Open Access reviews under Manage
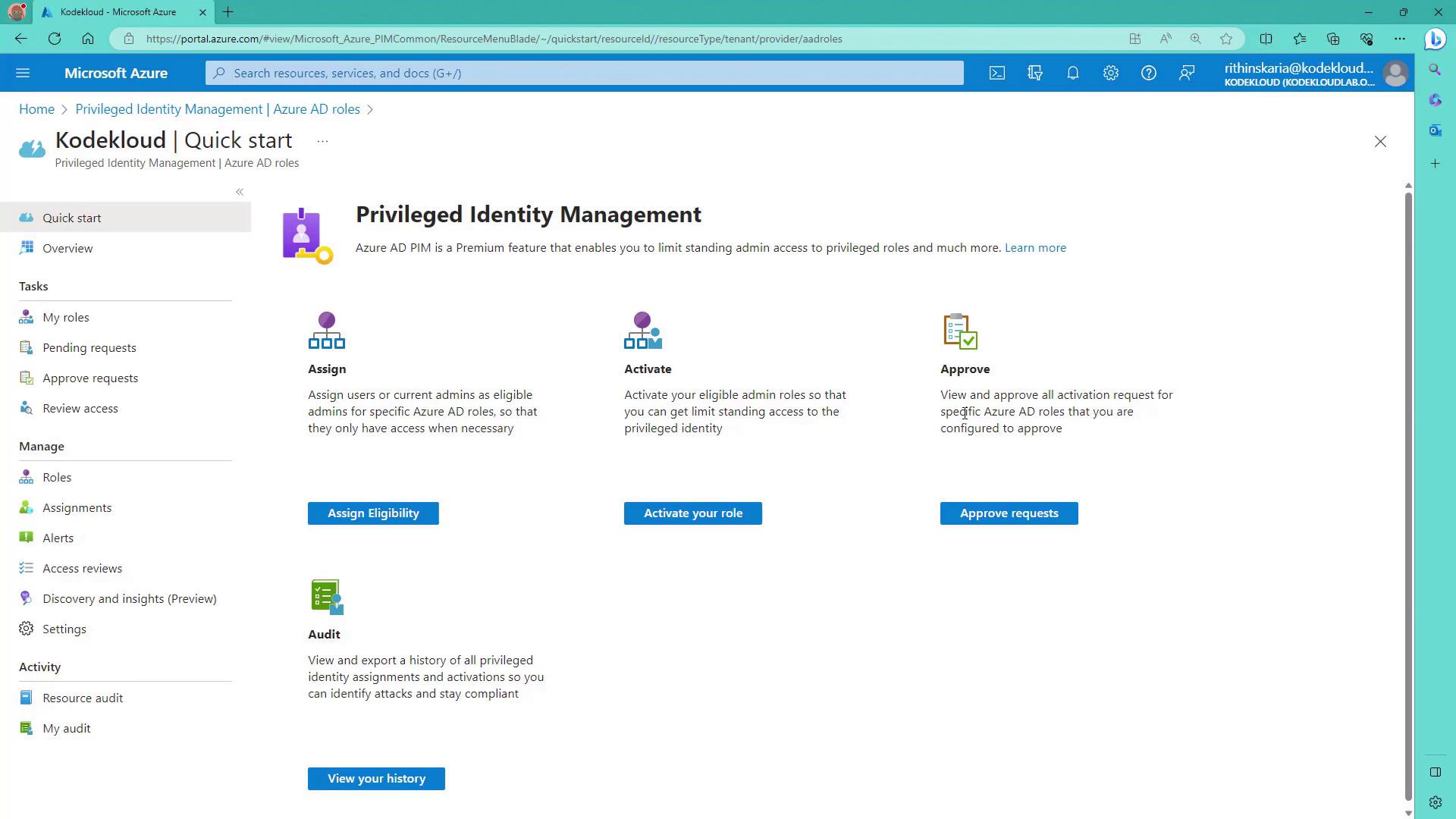 click(x=82, y=569)
